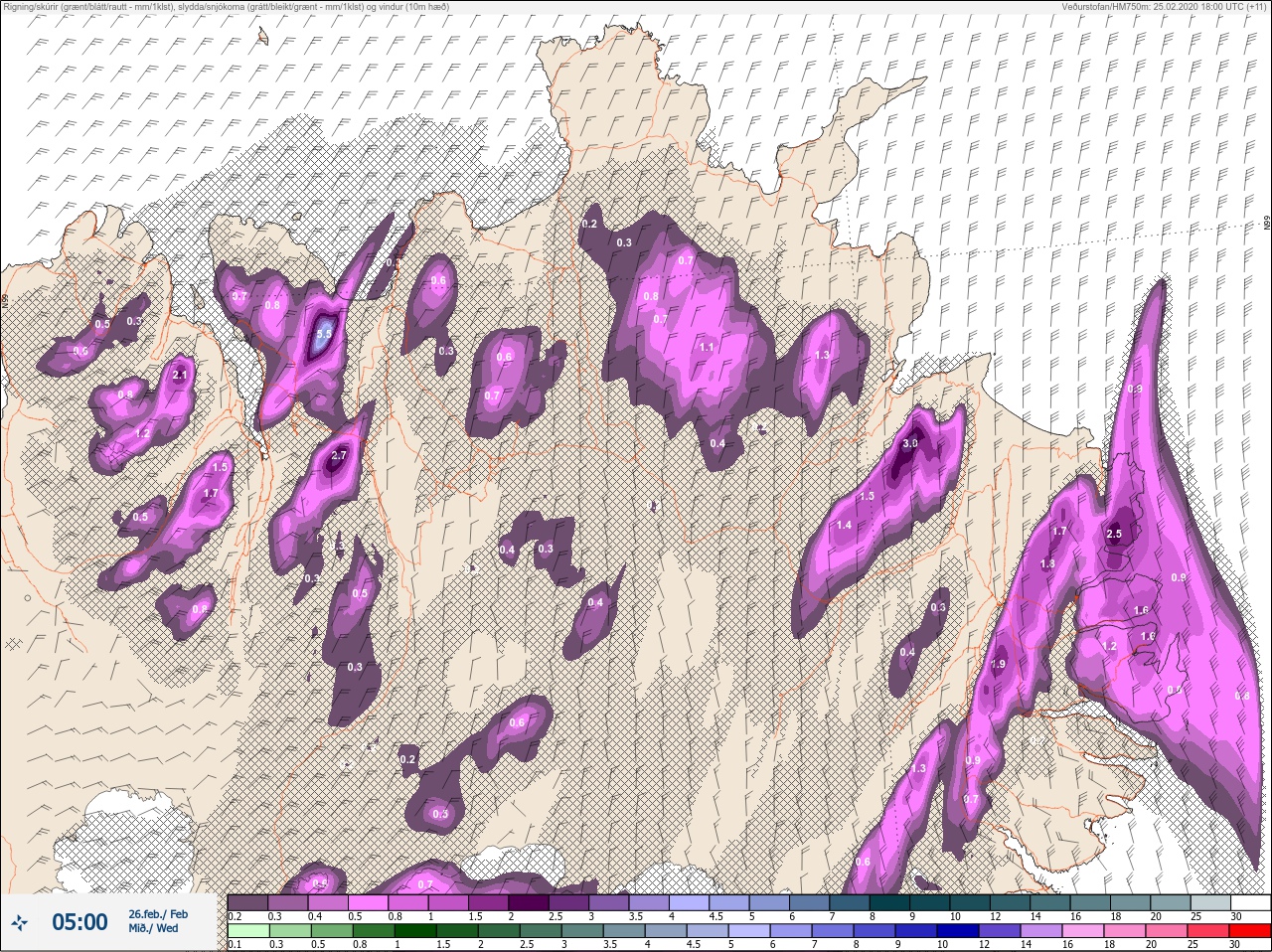Pick the red lower legend swatch above 30
Screen dimensions: 1272x952
(x=1250, y=931)
